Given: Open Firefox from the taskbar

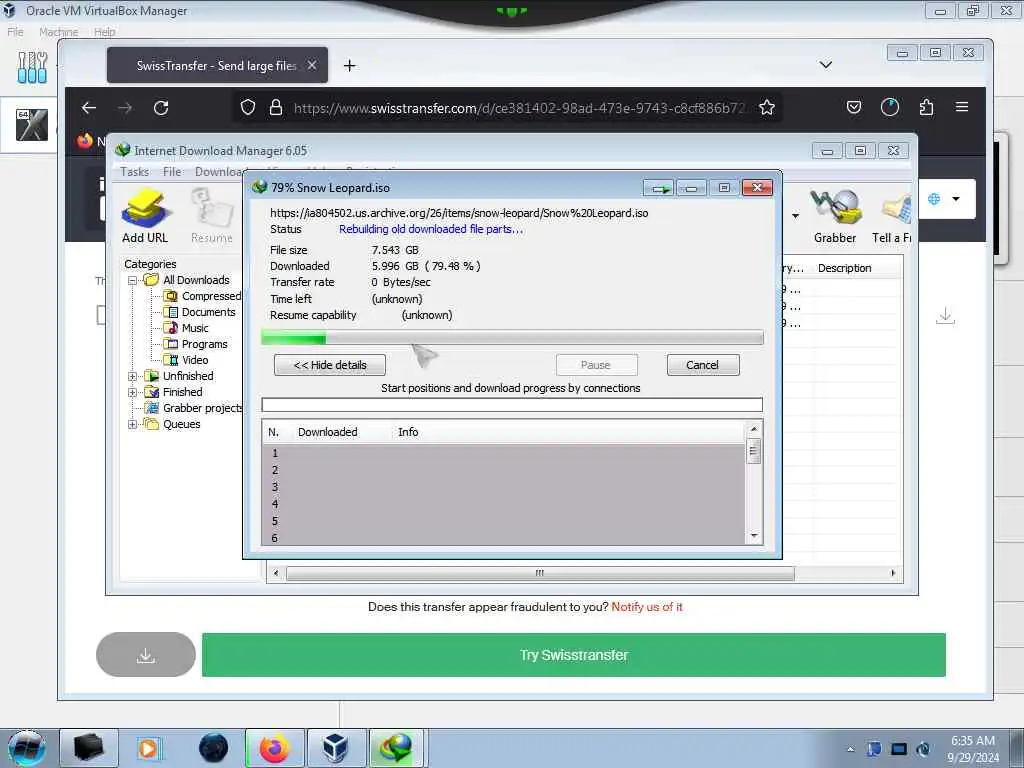Looking at the screenshot, I should [x=275, y=748].
